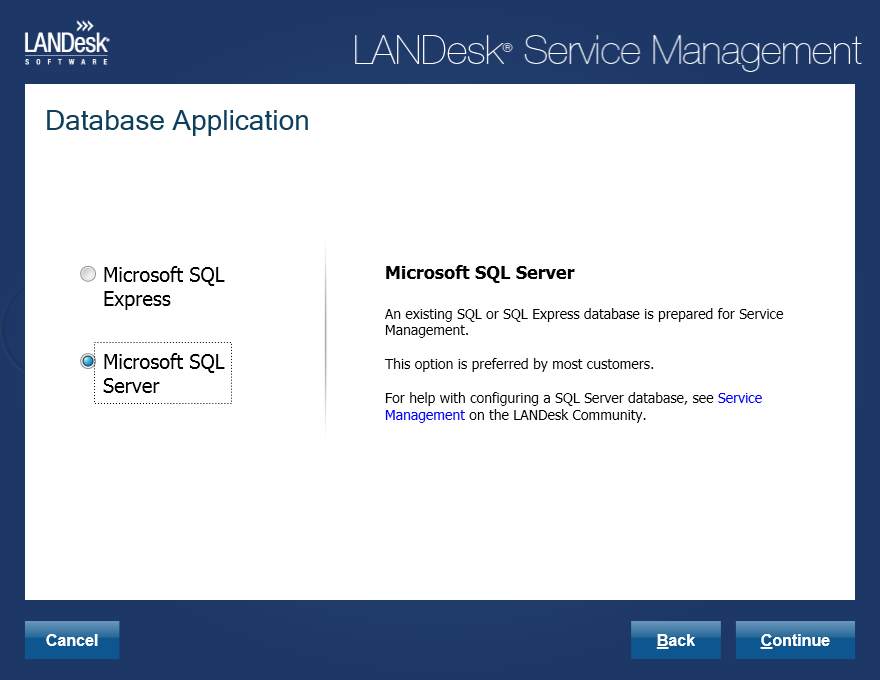Click the Database Application page heading
Screen dimensions: 880x680
click(177, 121)
